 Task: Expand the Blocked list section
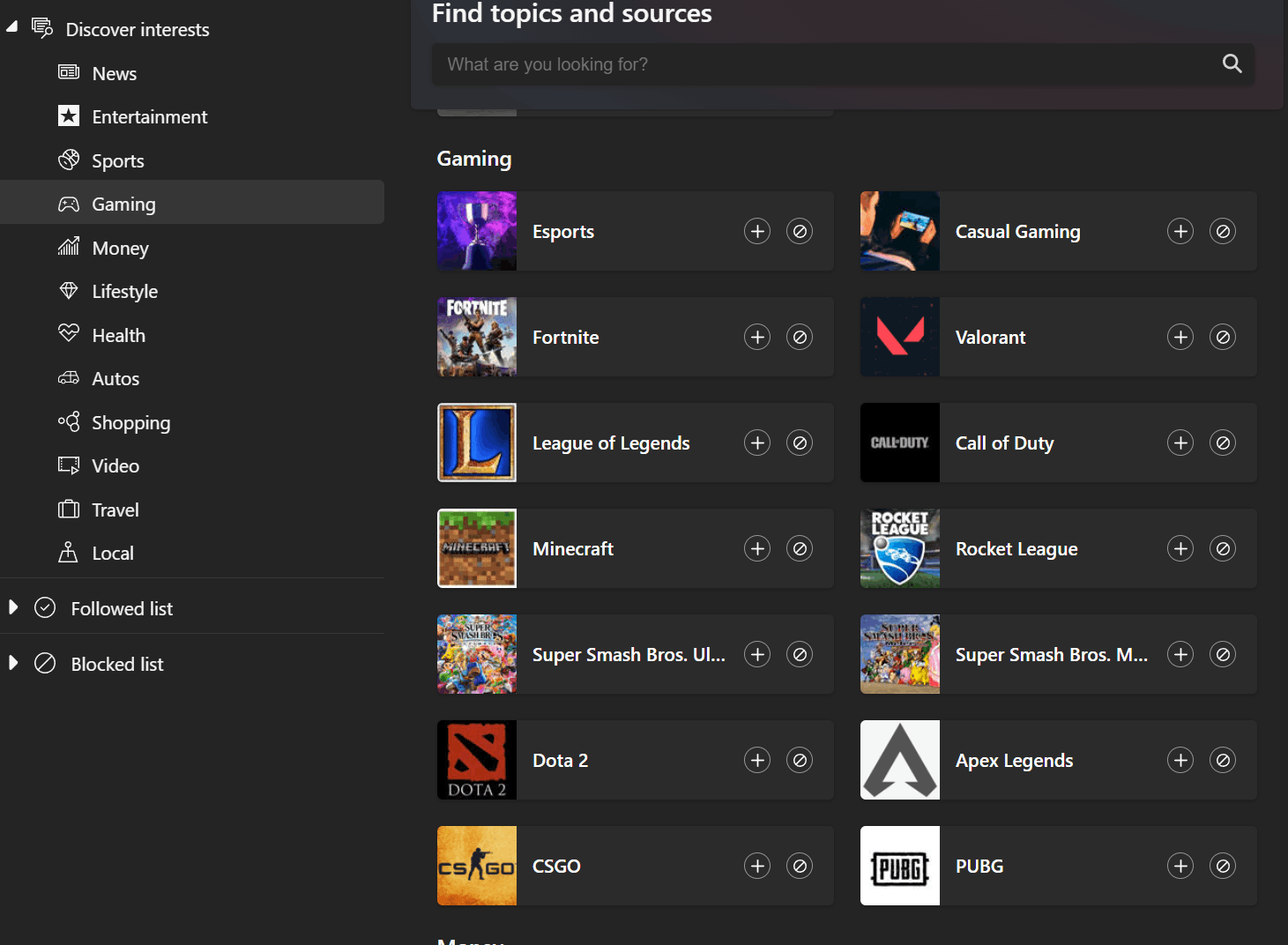12,663
